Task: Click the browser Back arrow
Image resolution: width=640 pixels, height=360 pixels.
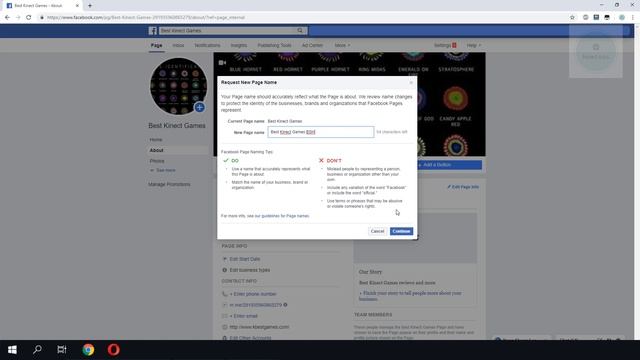Action: [7, 18]
